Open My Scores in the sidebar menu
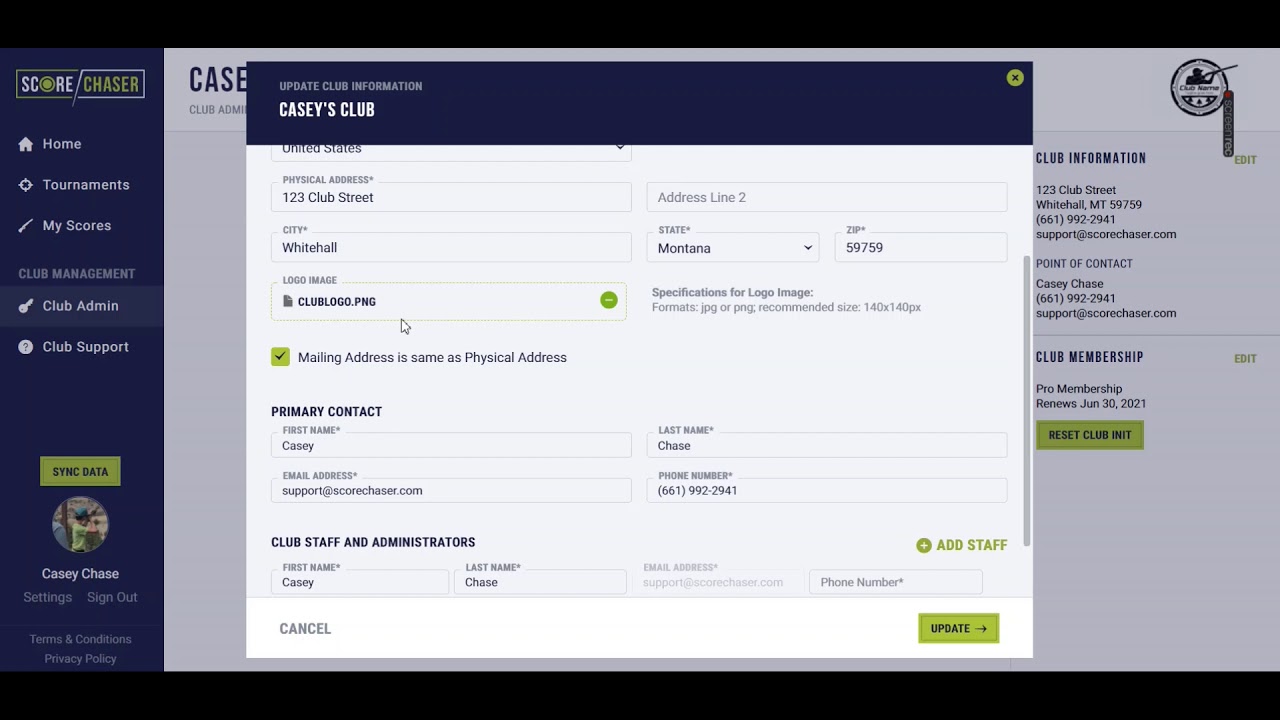Image resolution: width=1280 pixels, height=720 pixels. coord(77,226)
